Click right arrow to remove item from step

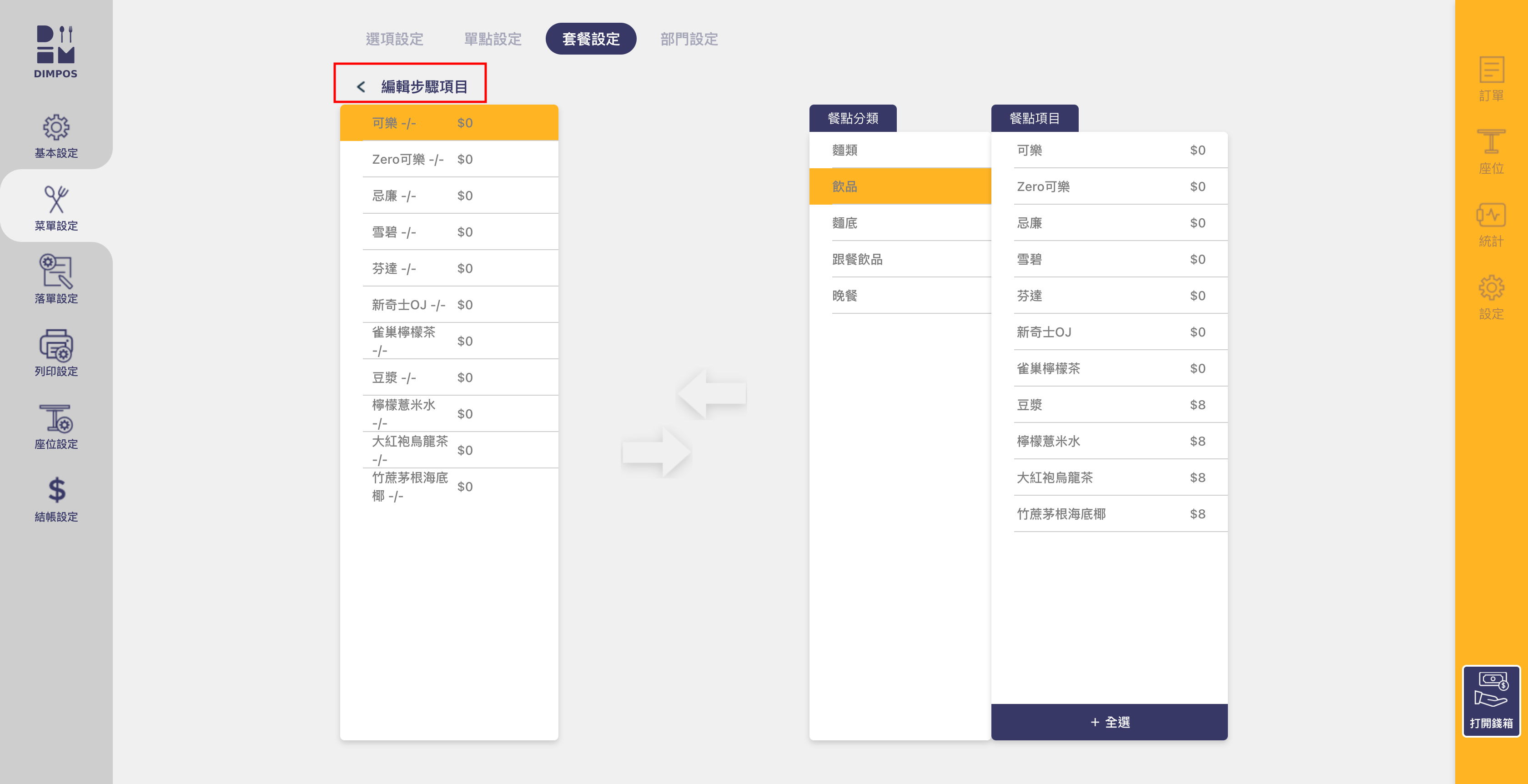click(656, 452)
